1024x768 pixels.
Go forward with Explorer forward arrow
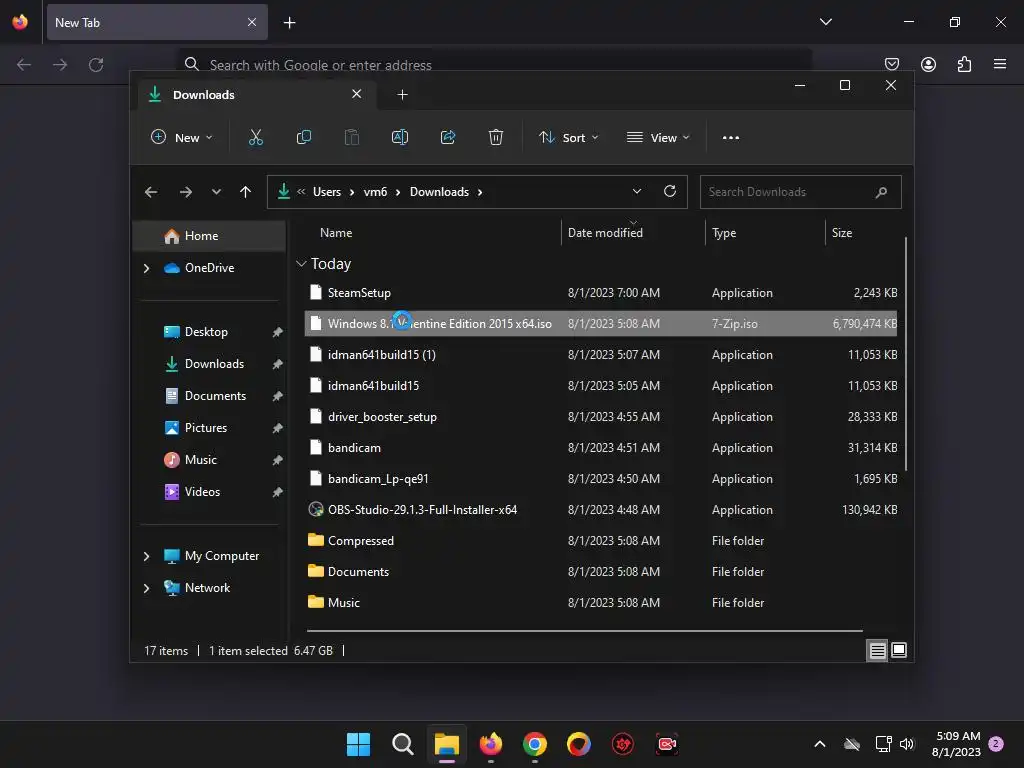click(x=185, y=192)
